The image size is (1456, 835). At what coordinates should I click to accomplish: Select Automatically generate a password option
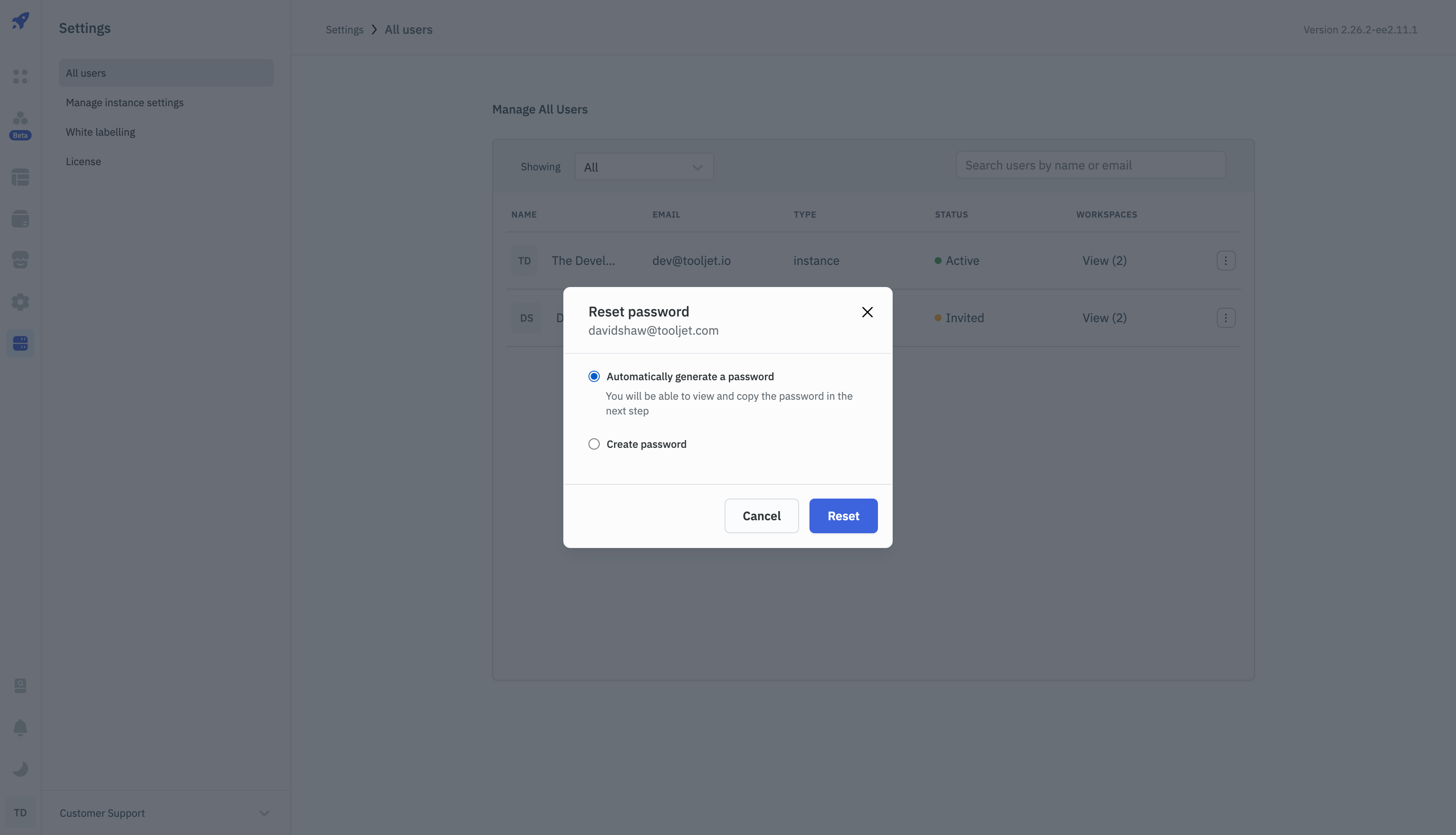(594, 376)
